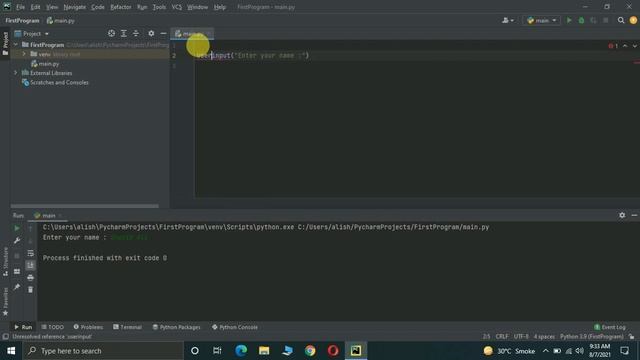Click code line 2 with input call
This screenshot has width=640, height=360.
coord(253,56)
